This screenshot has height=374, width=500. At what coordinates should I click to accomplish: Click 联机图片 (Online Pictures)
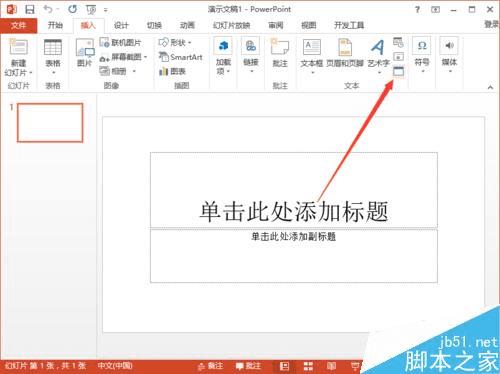pos(120,43)
